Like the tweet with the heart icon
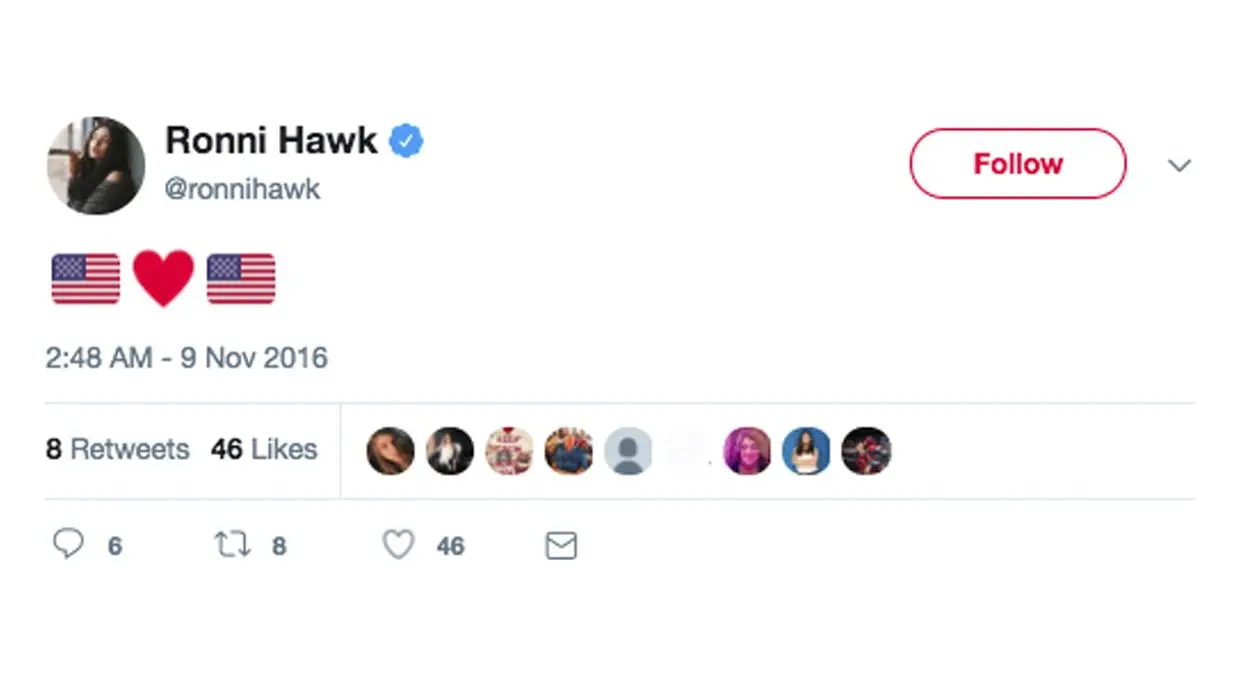The image size is (1250, 675). coord(397,545)
